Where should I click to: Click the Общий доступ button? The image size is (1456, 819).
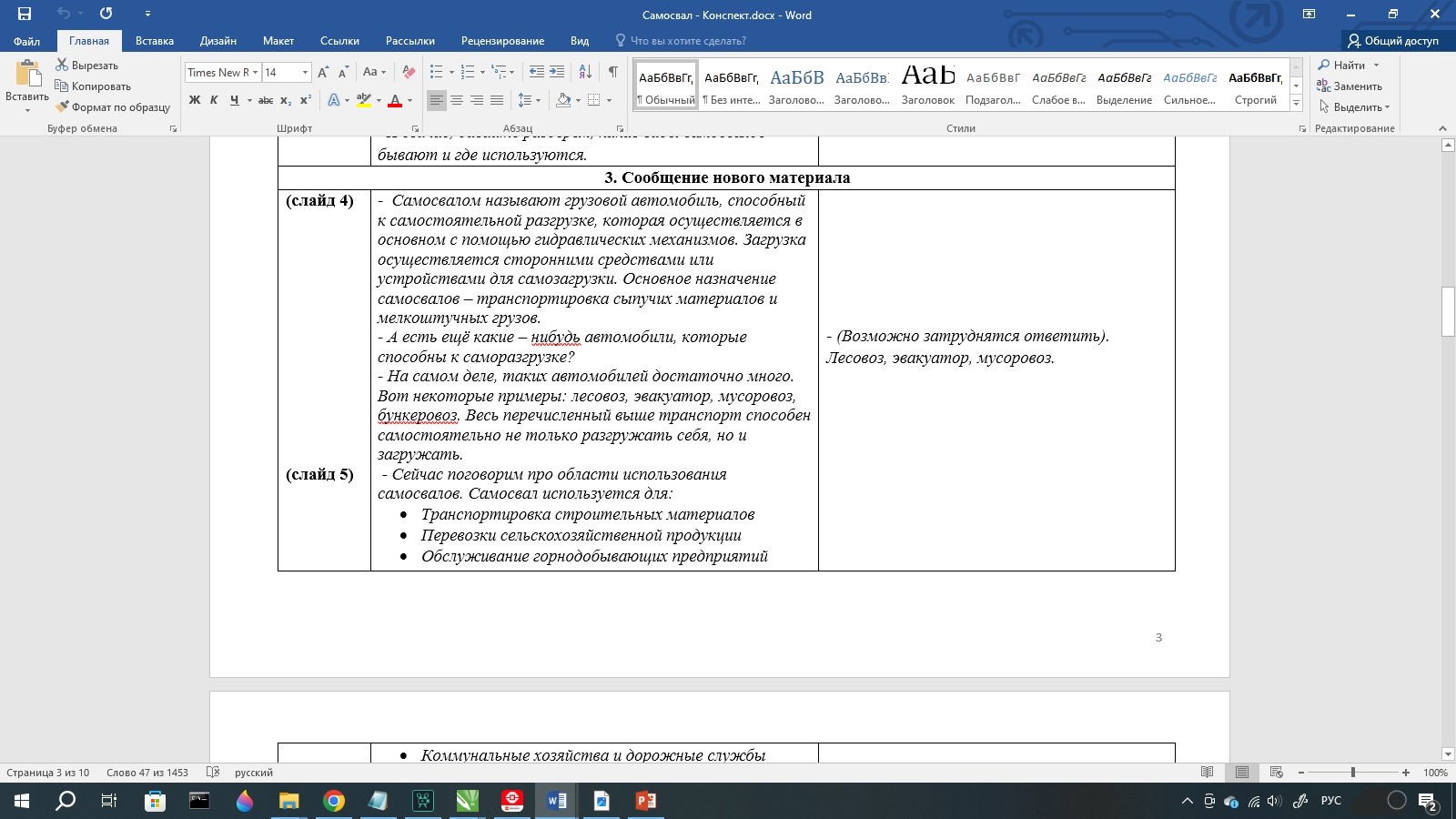click(x=1393, y=41)
